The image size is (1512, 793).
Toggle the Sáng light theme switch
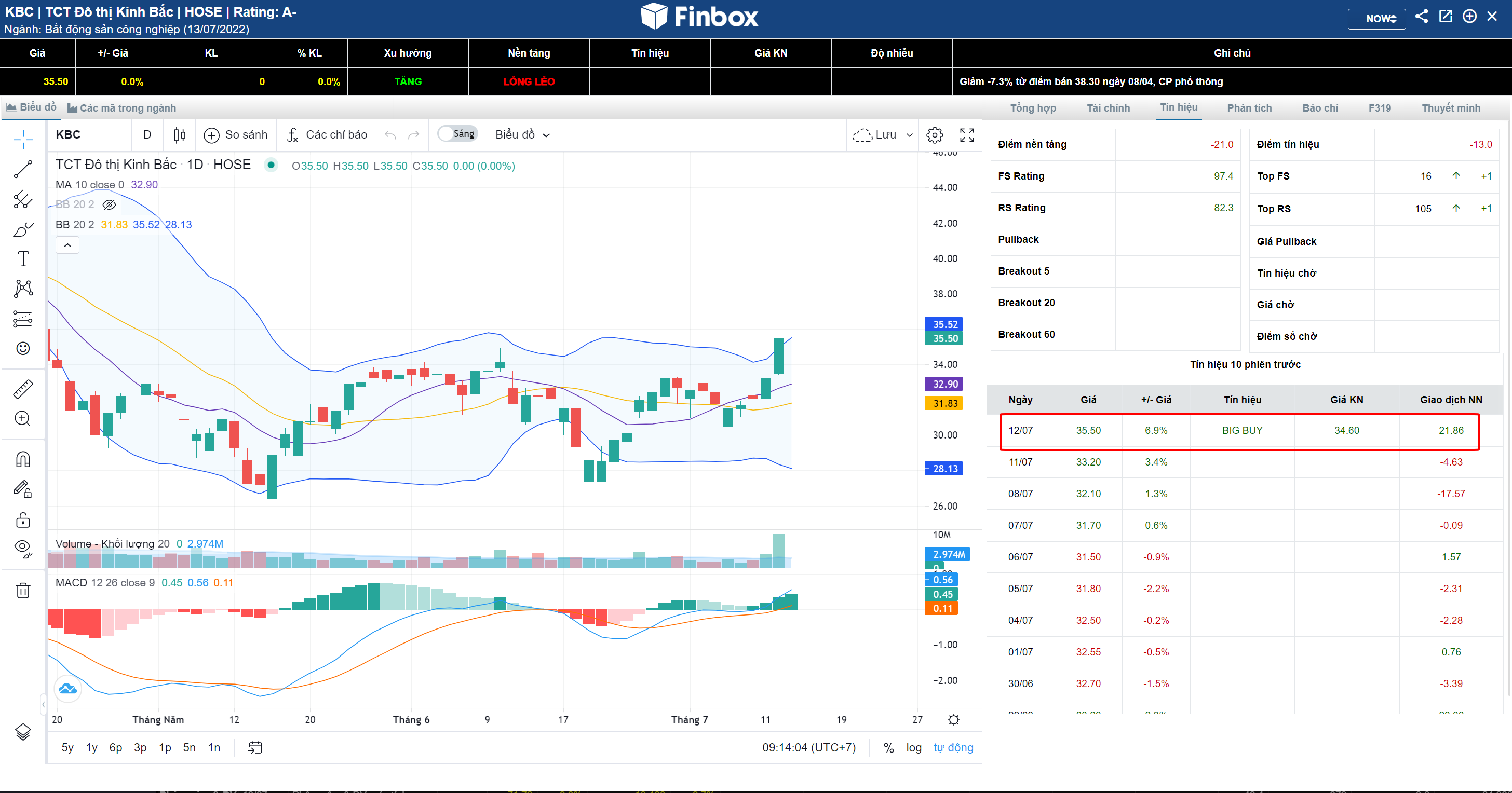pyautogui.click(x=456, y=134)
